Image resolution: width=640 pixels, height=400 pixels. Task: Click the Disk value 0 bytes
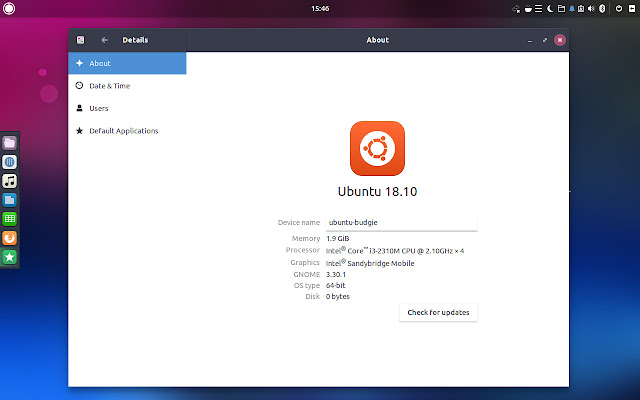(338, 296)
